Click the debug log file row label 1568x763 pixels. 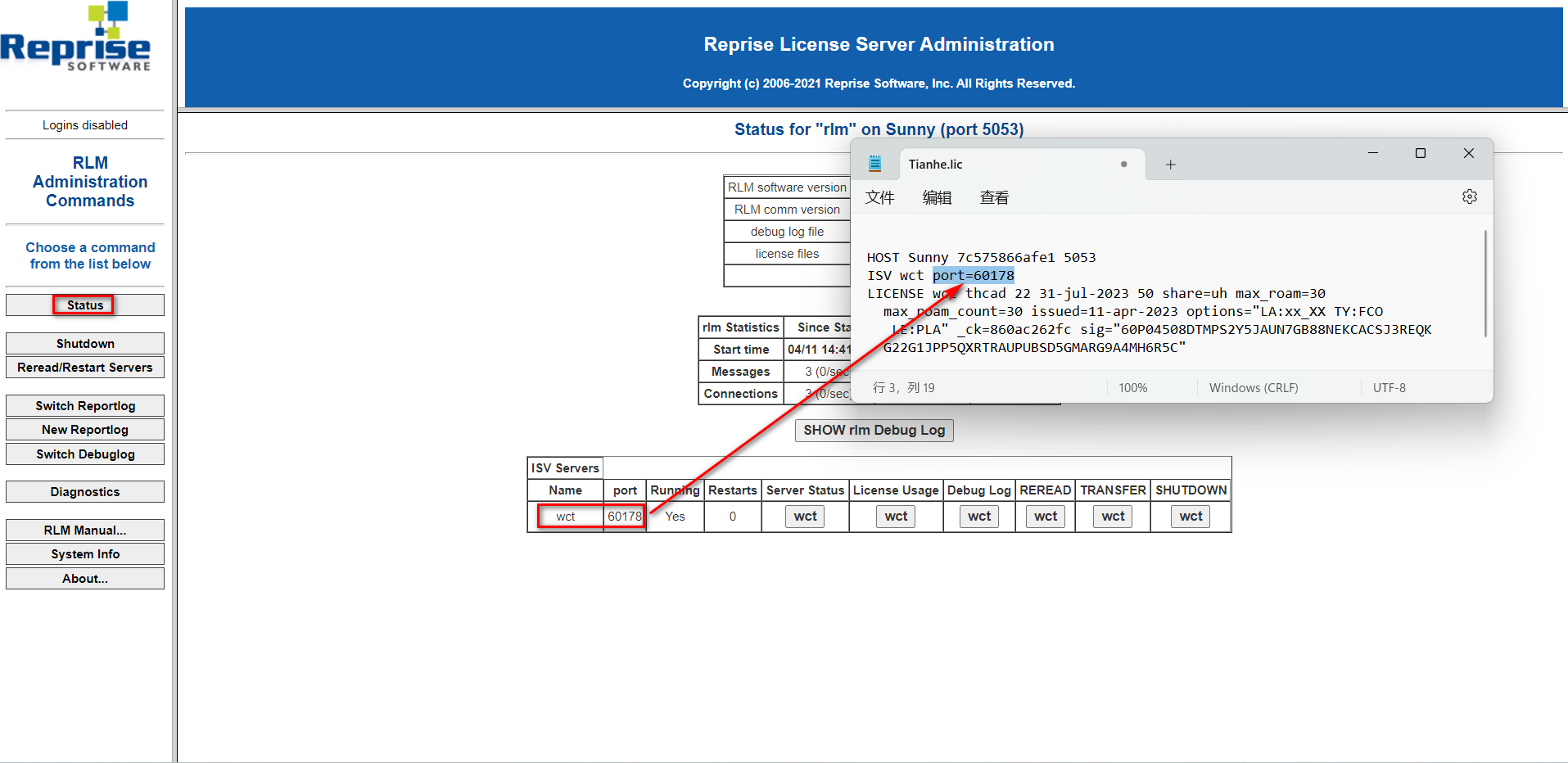(x=787, y=232)
